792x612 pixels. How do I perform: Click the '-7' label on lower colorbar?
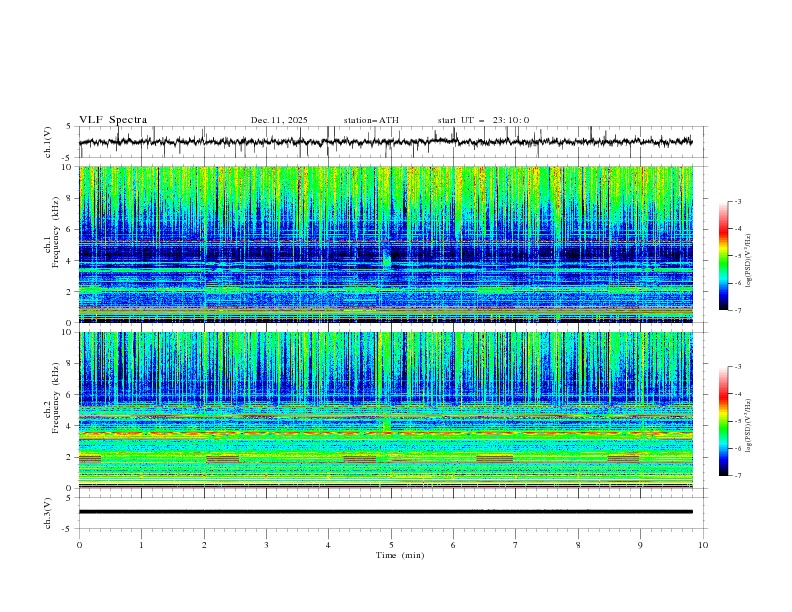[x=738, y=476]
